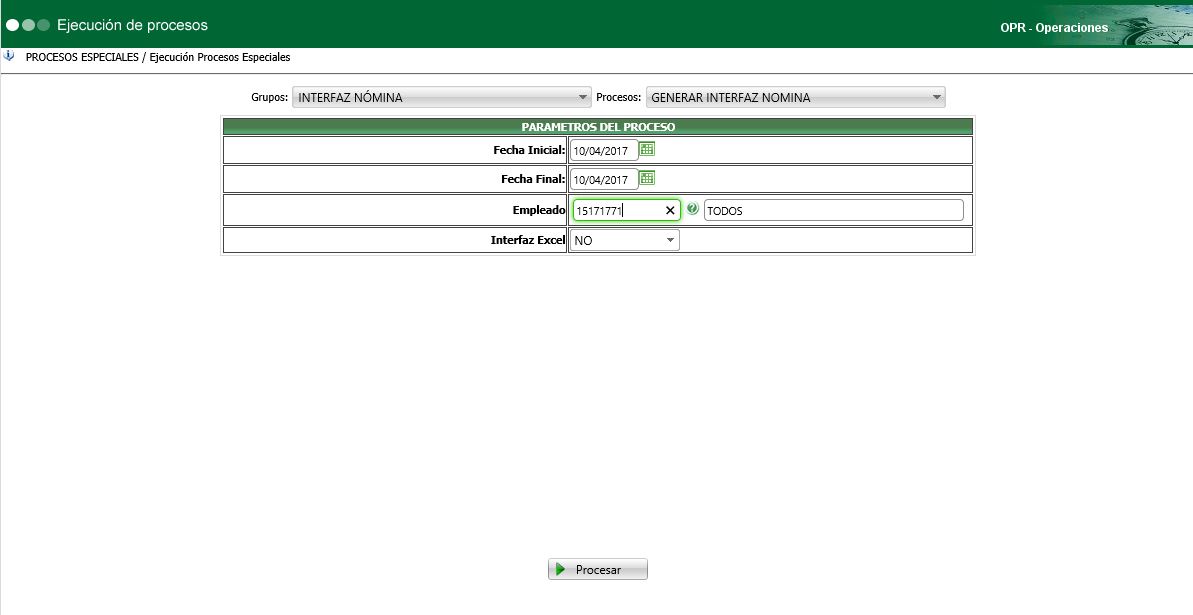The image size is (1193, 615).
Task: Focus the Fecha Inicial date field
Action: tap(604, 151)
